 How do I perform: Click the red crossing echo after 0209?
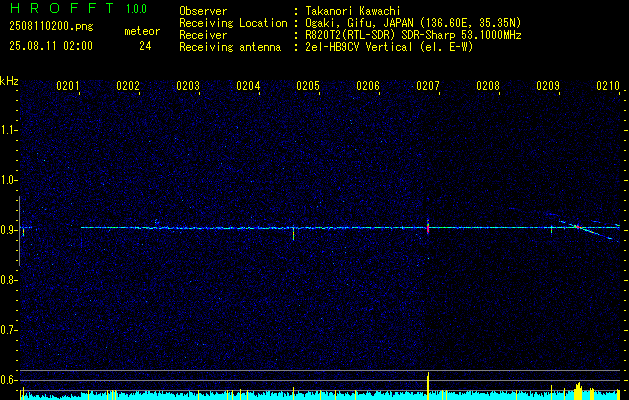(x=577, y=227)
